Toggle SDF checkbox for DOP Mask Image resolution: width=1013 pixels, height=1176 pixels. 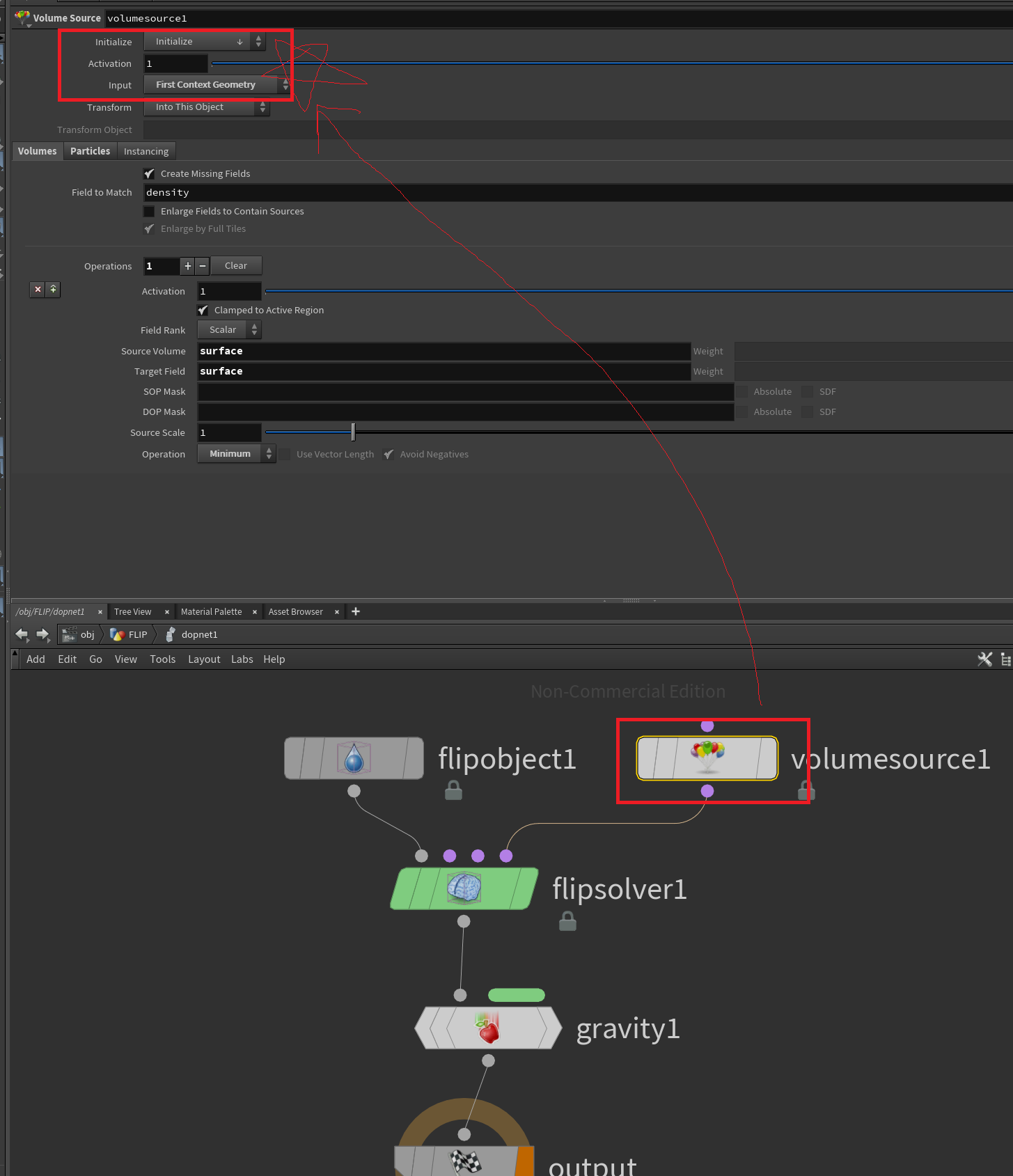pyautogui.click(x=808, y=411)
